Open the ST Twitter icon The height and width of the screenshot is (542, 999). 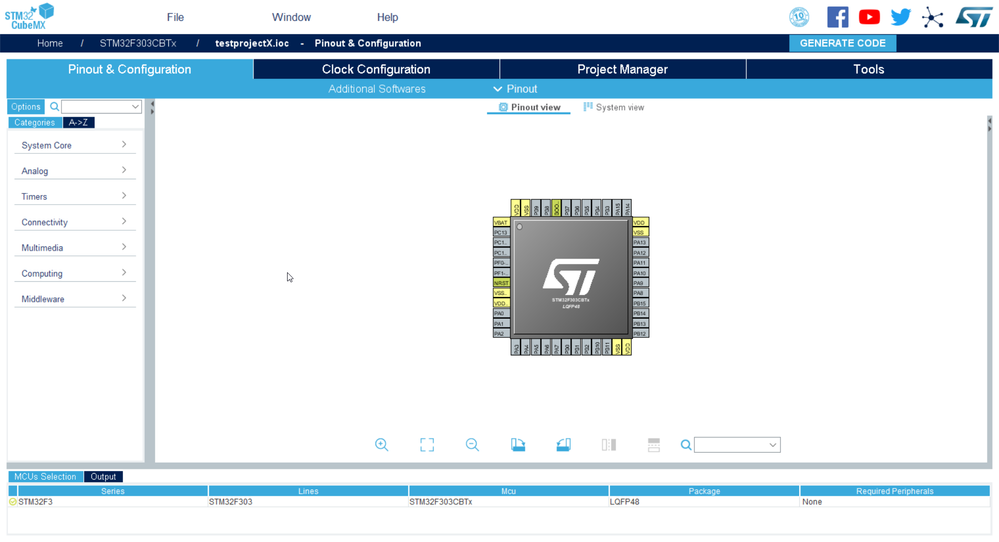pyautogui.click(x=900, y=17)
